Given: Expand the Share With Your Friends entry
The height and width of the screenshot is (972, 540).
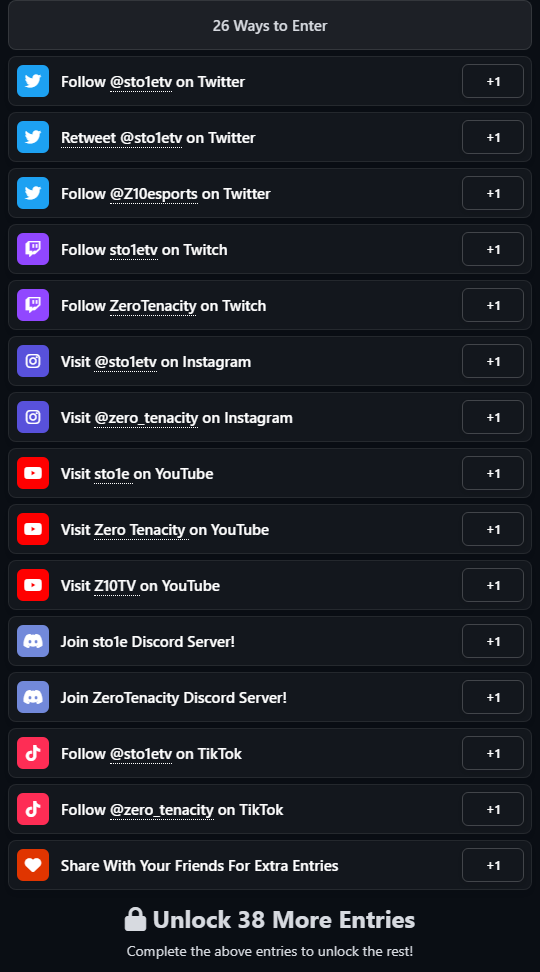Looking at the screenshot, I should pyautogui.click(x=270, y=865).
